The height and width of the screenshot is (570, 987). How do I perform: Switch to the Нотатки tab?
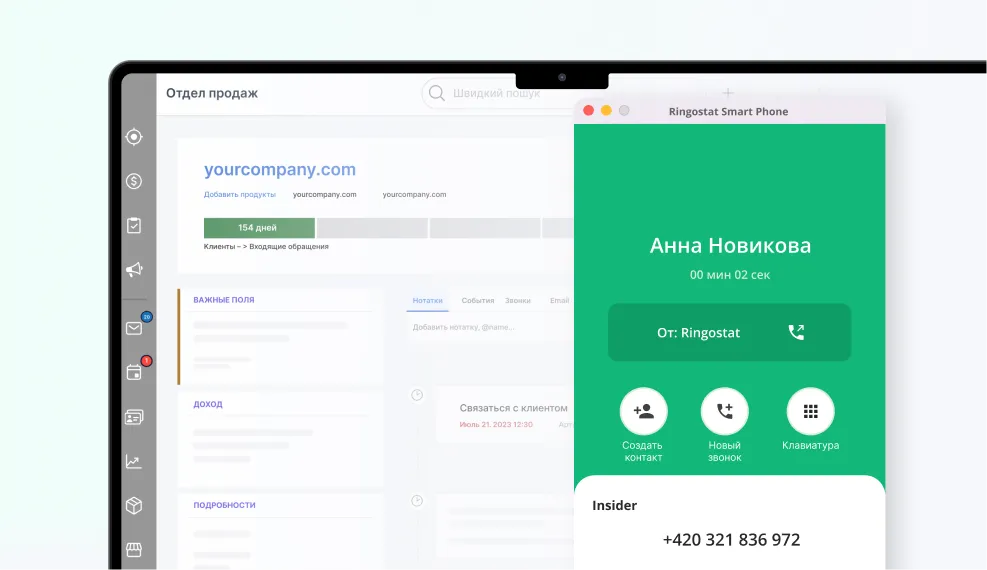coord(427,301)
